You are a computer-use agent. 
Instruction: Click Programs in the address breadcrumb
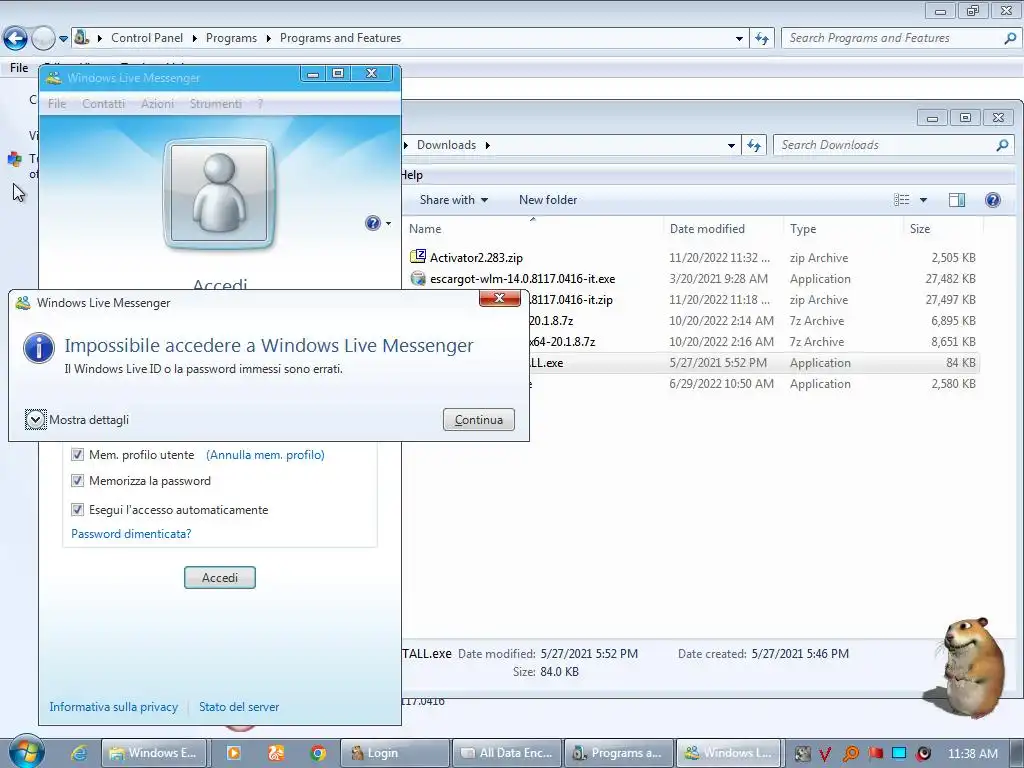pos(231,38)
